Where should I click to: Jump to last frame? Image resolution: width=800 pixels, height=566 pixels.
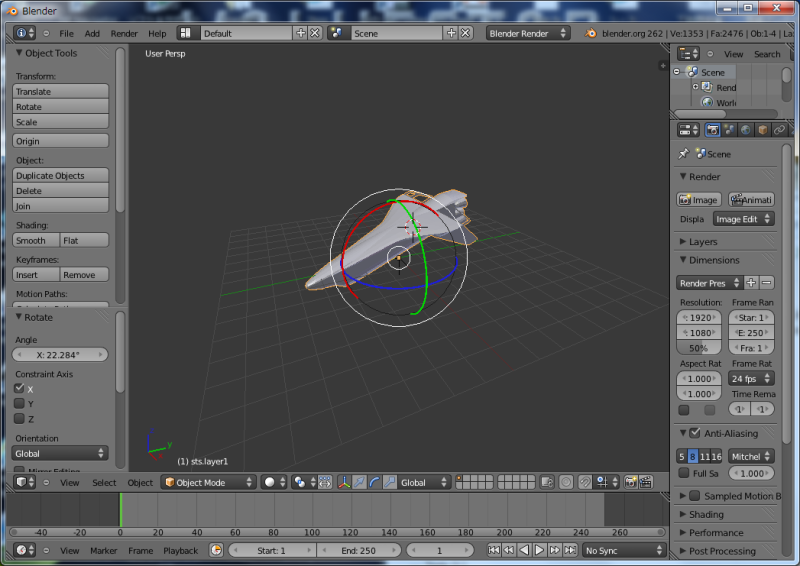point(570,550)
